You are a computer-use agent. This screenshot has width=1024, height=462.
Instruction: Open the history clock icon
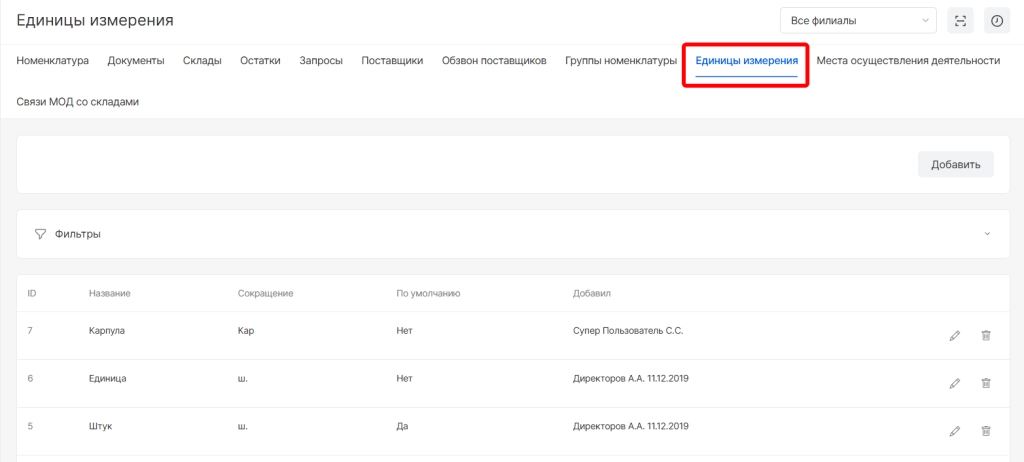(996, 20)
